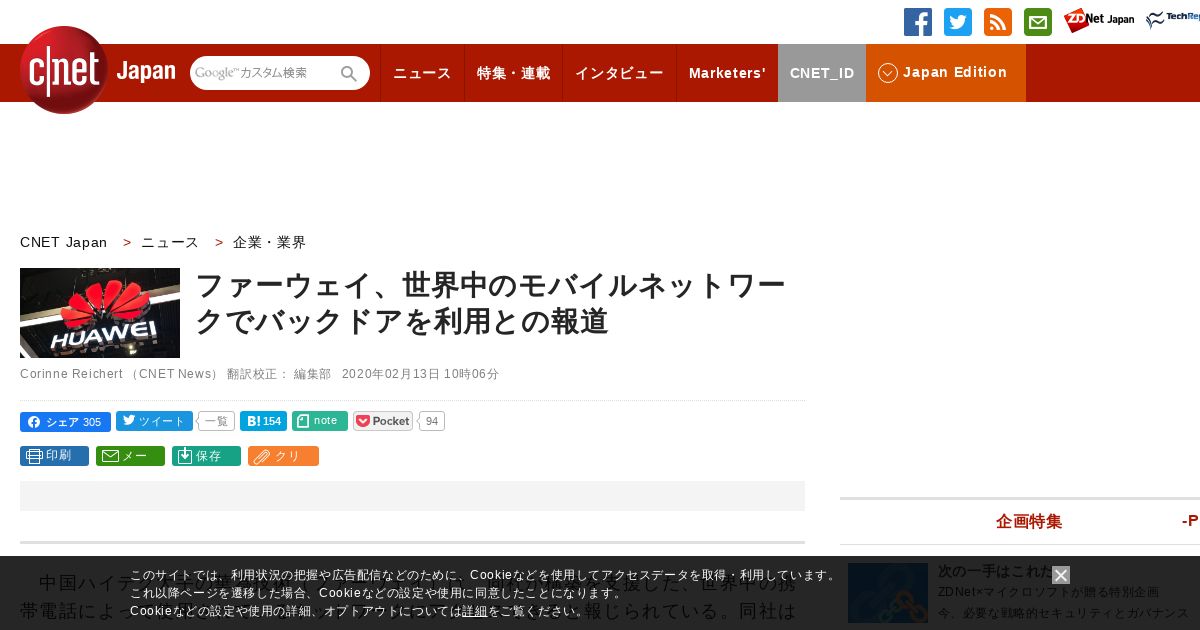The width and height of the screenshot is (1200, 630).
Task: Follow the ニュース breadcrumb link
Action: coord(170,242)
